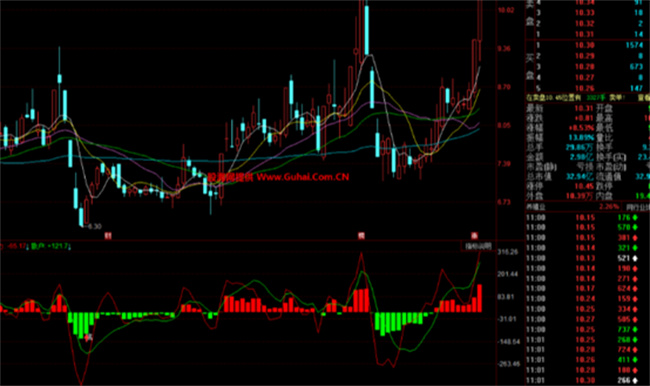Click the 316.26 label on the indicator axis
Viewport: 650px width, 386px height.
click(508, 252)
